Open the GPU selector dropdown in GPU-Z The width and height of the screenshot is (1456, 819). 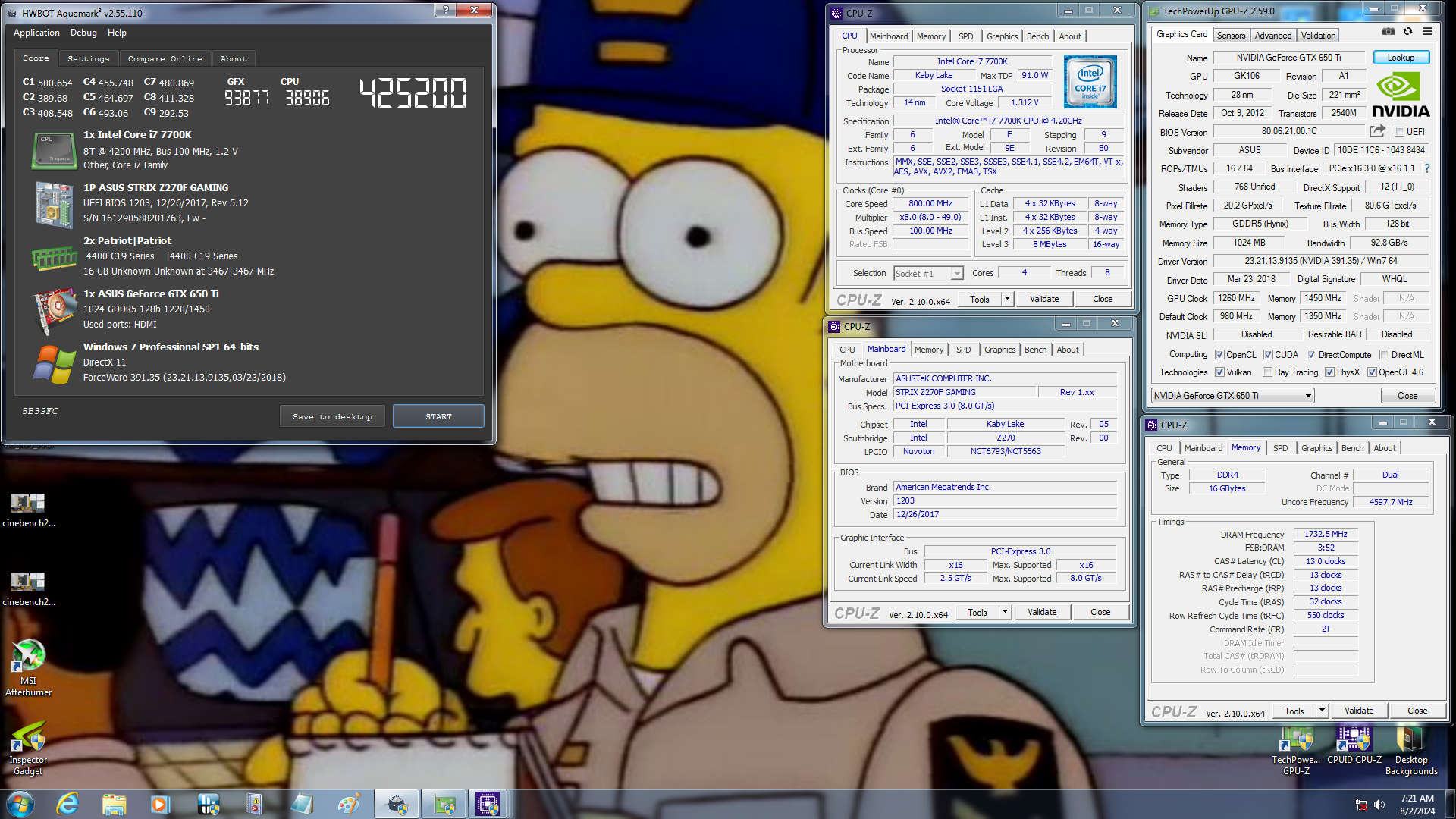point(1232,395)
